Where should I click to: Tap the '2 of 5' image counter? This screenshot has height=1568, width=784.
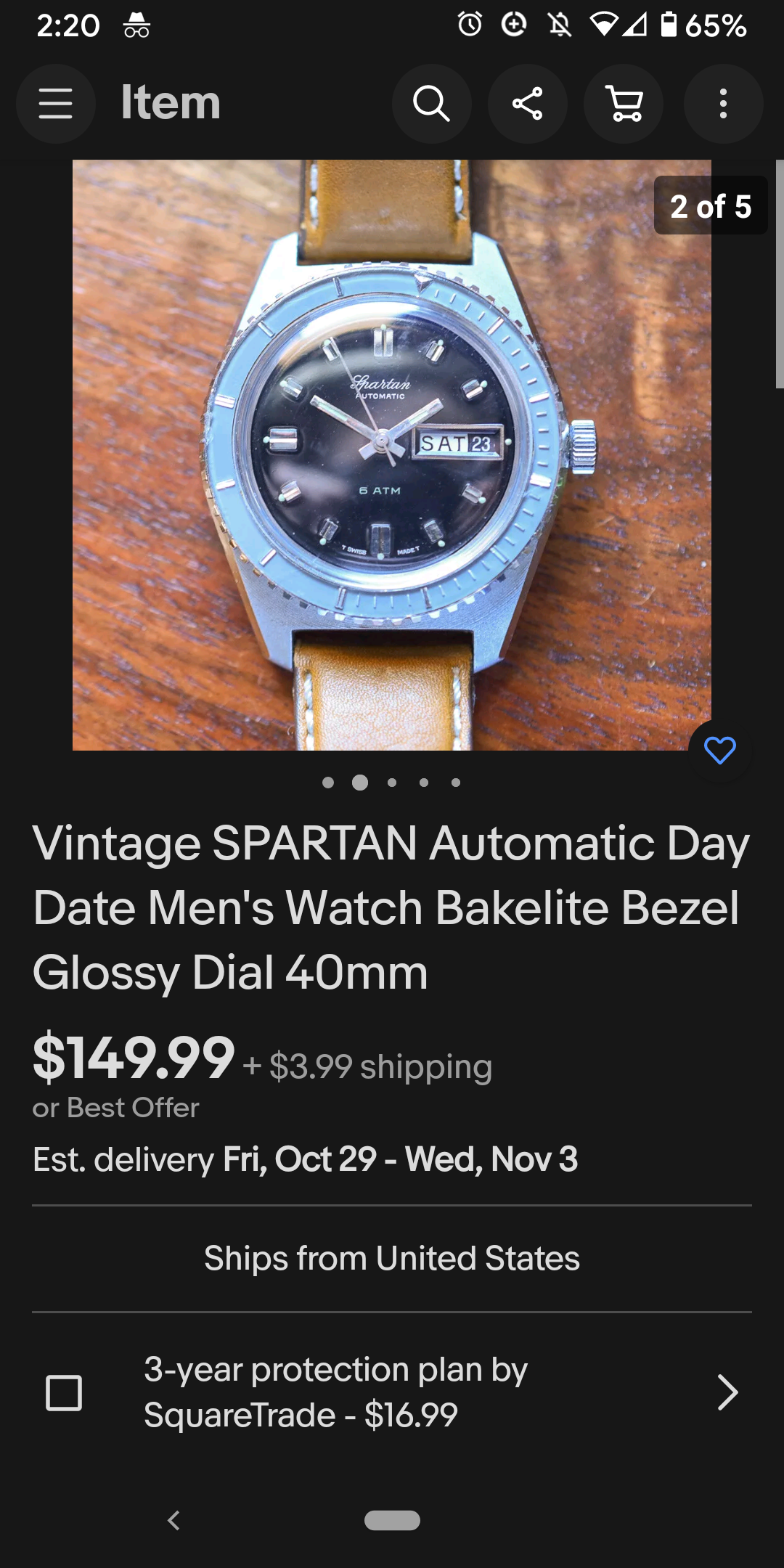click(711, 206)
